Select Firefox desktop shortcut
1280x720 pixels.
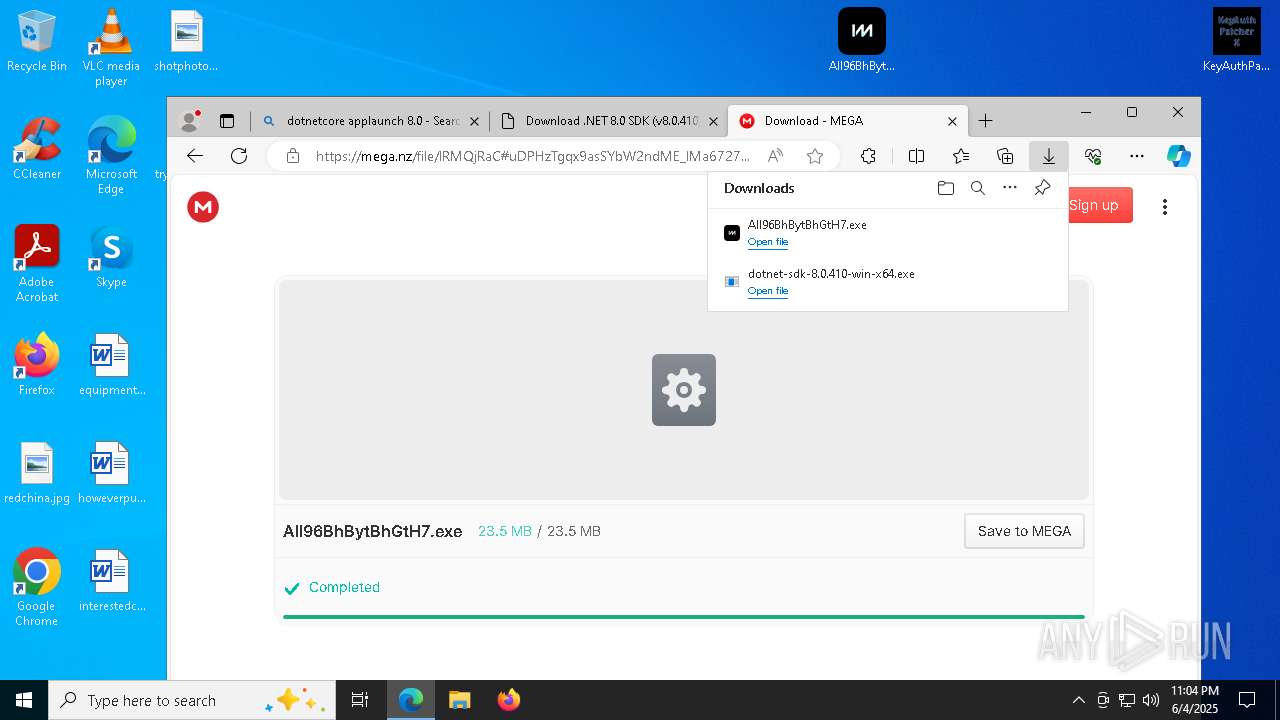tap(37, 364)
